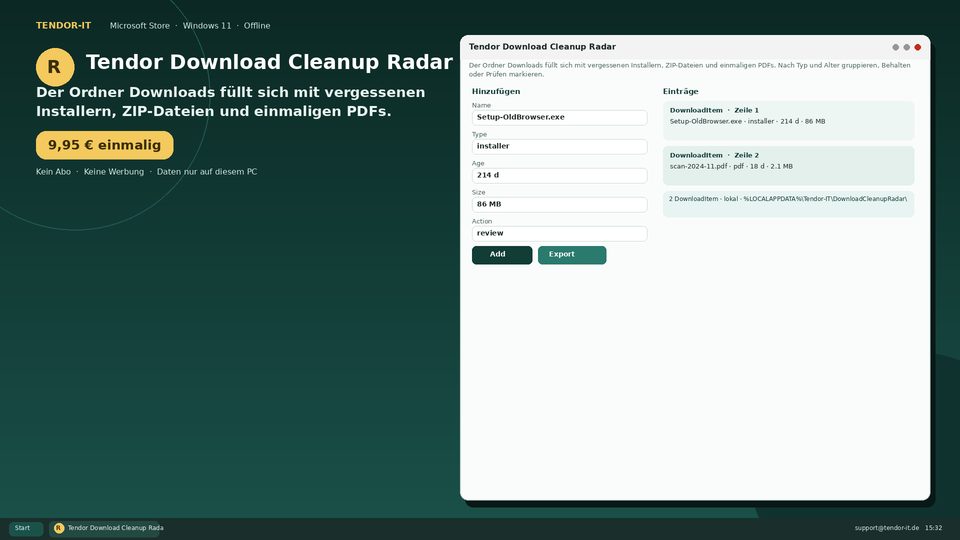The image size is (960, 540).
Task: Click the Keine Werbung text
Action: pos(114,172)
